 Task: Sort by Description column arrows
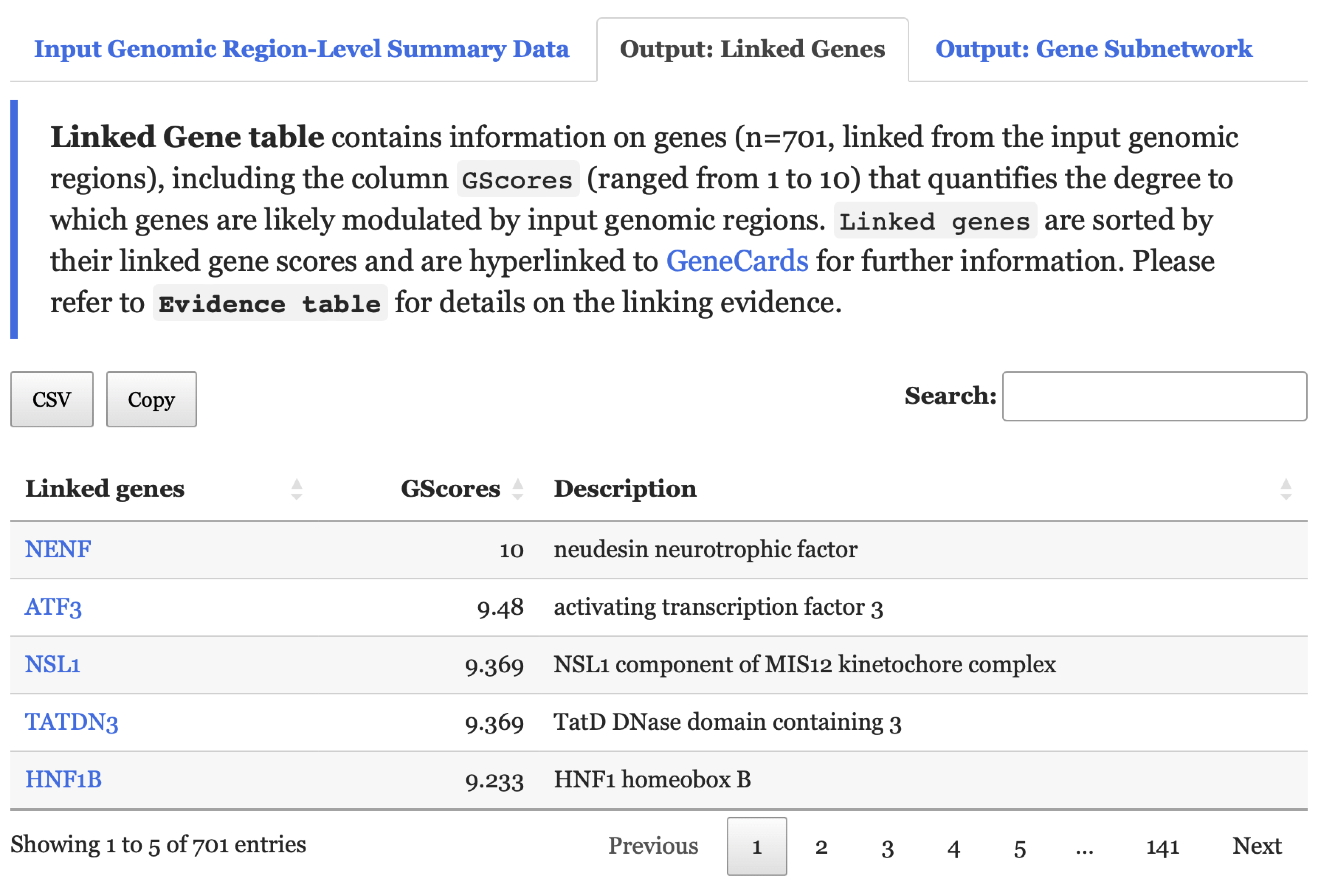click(1286, 489)
